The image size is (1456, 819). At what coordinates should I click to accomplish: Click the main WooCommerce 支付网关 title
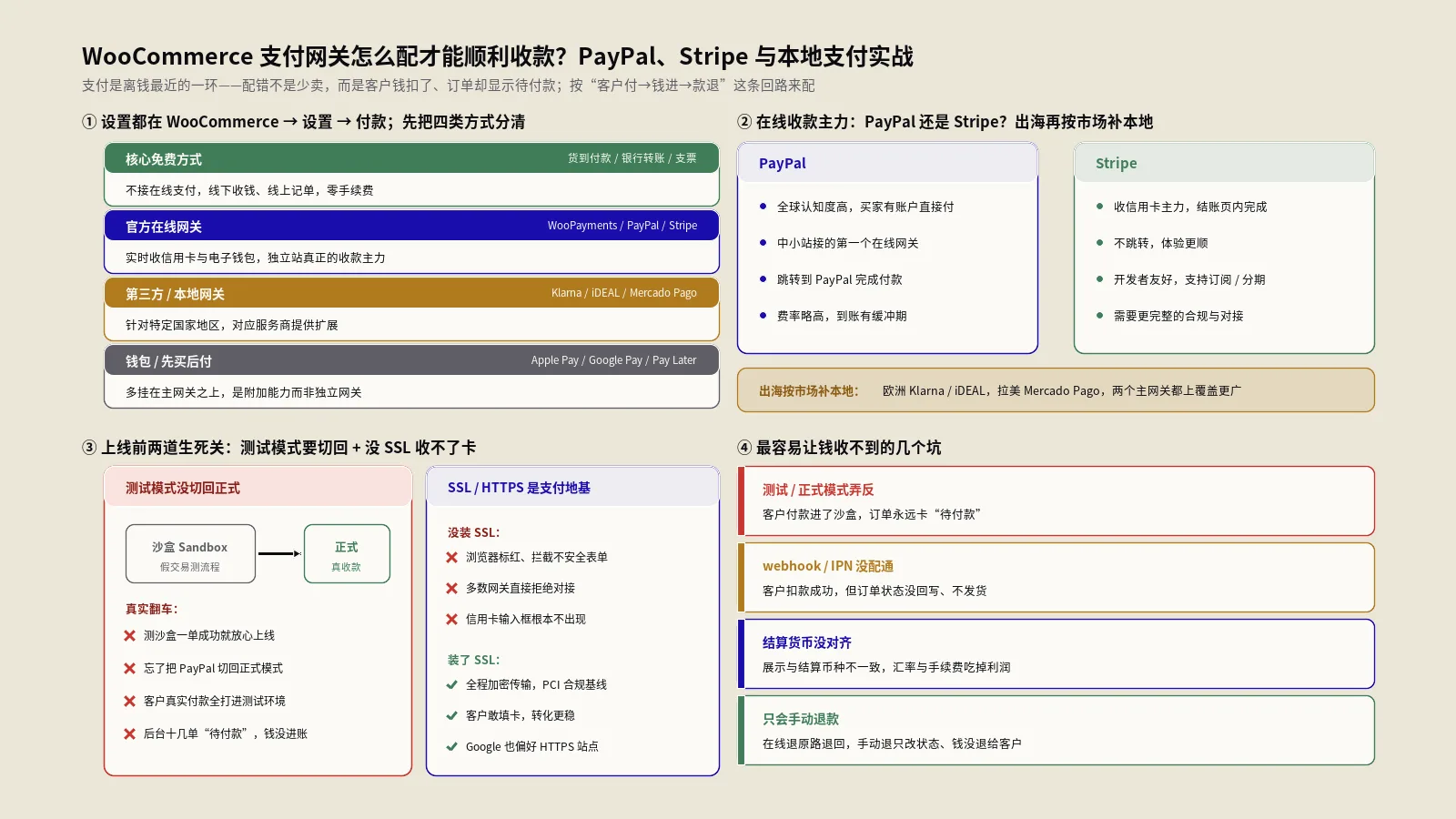click(x=498, y=56)
